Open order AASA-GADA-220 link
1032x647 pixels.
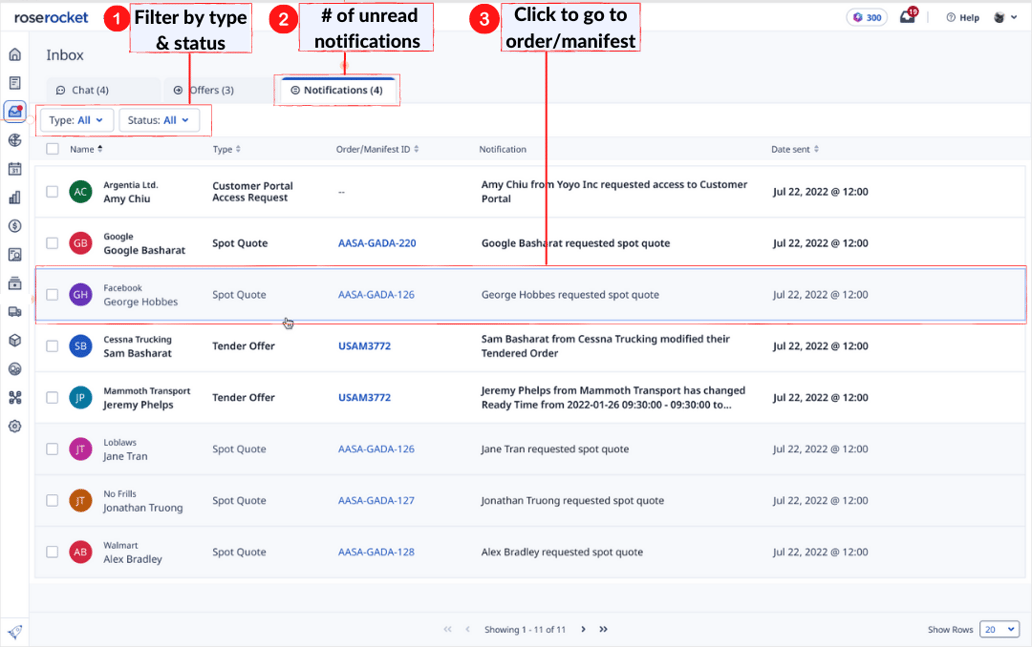(377, 243)
